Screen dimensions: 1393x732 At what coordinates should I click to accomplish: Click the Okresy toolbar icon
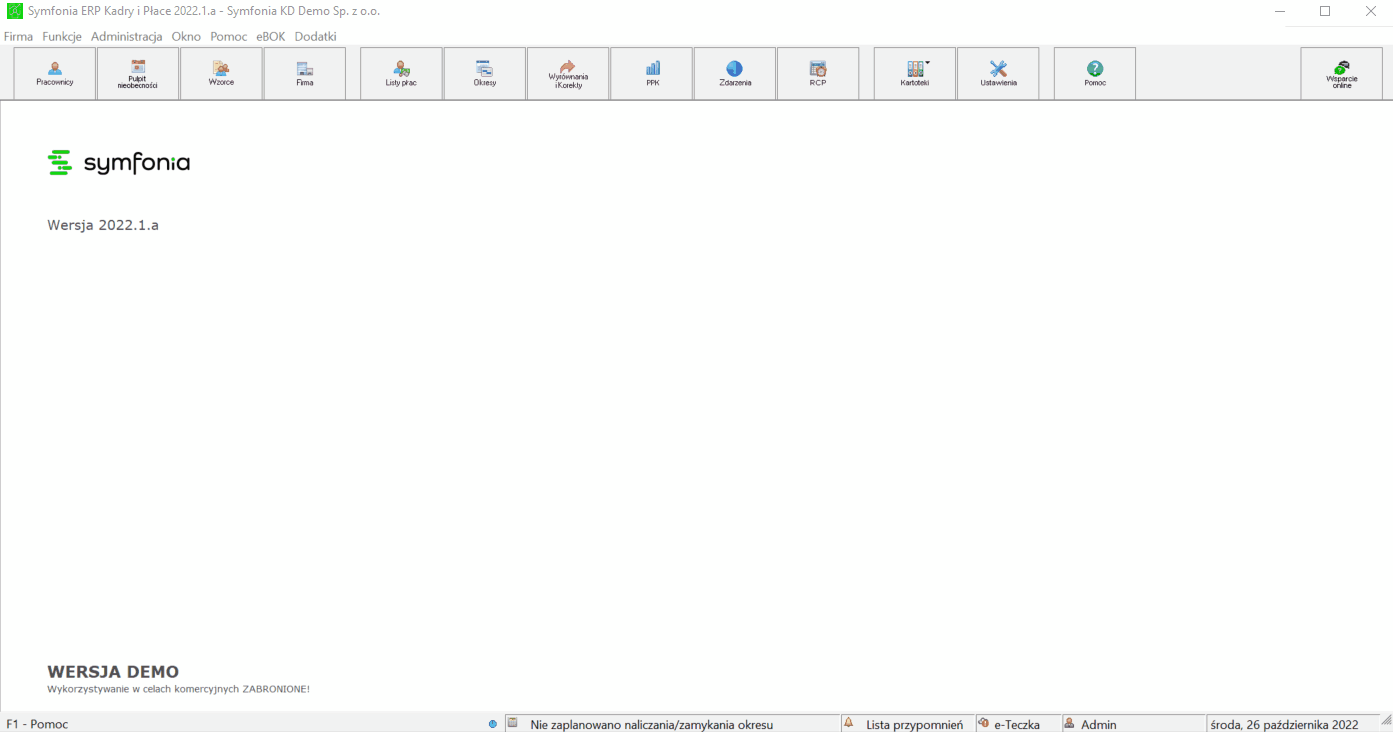(x=485, y=73)
